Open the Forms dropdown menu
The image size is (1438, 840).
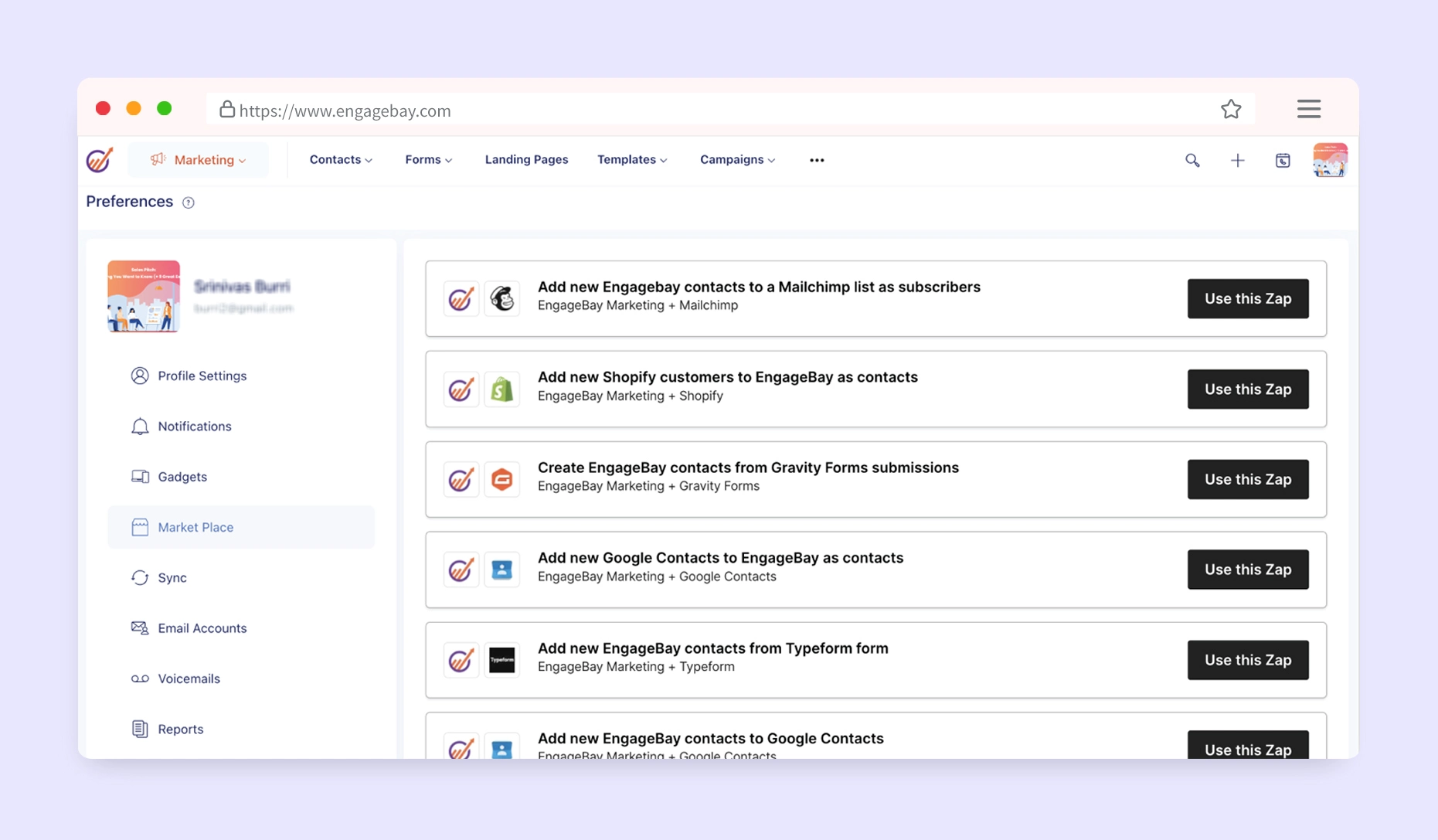click(428, 159)
